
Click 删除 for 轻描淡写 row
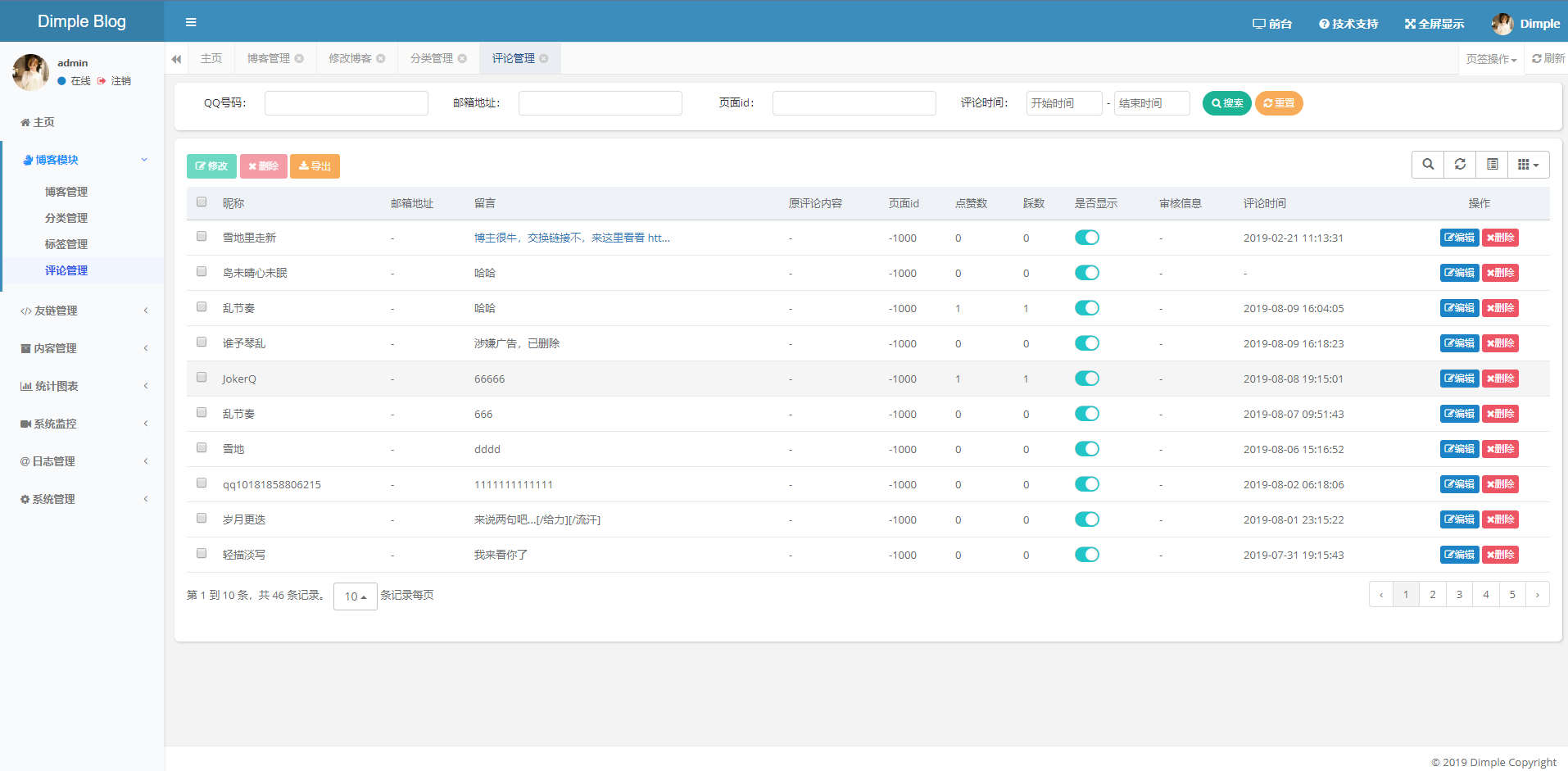pos(1500,555)
